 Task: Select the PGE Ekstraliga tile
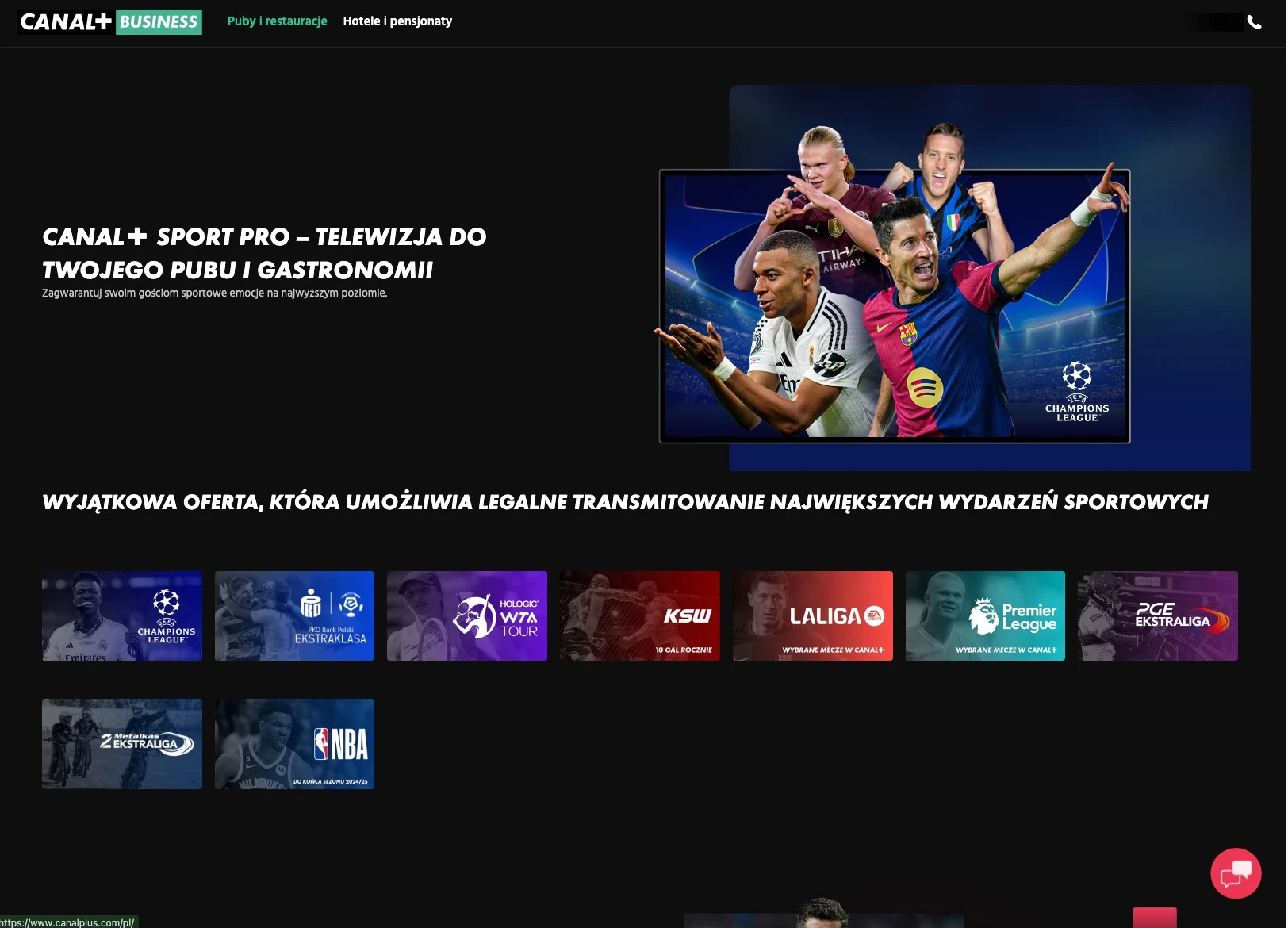tap(1158, 615)
